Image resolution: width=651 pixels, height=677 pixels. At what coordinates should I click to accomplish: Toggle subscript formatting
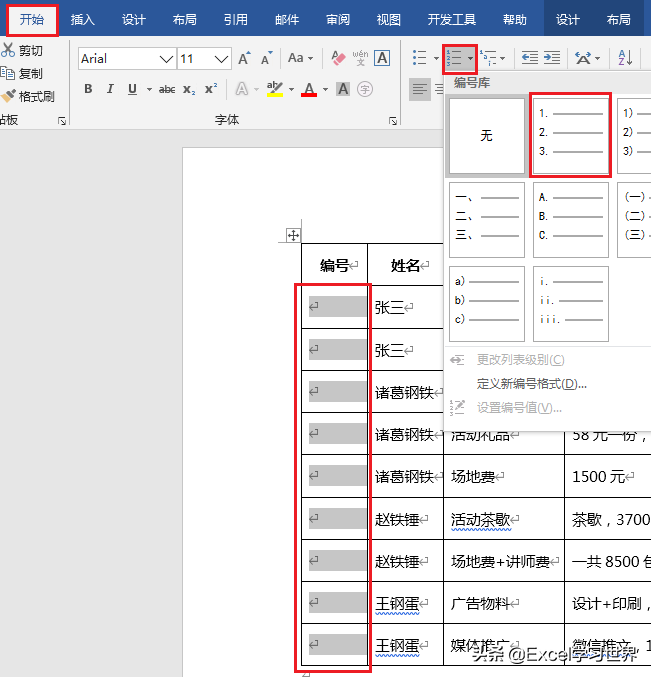pyautogui.click(x=189, y=89)
